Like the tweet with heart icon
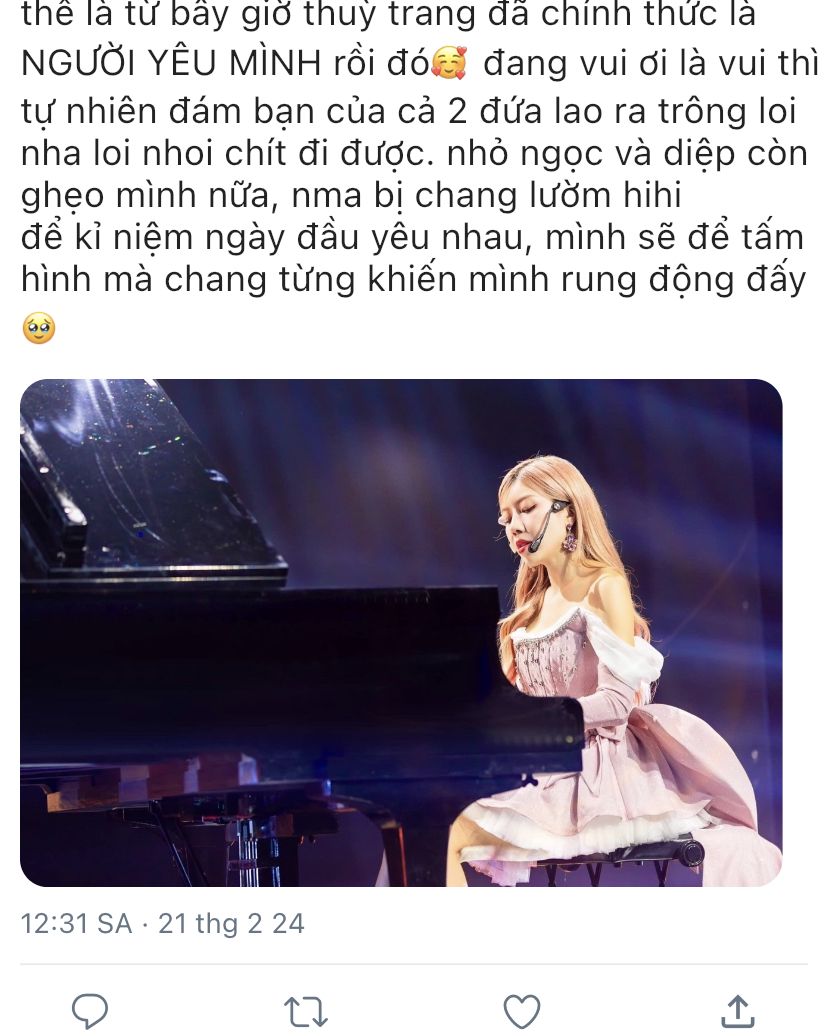 coord(521,1012)
